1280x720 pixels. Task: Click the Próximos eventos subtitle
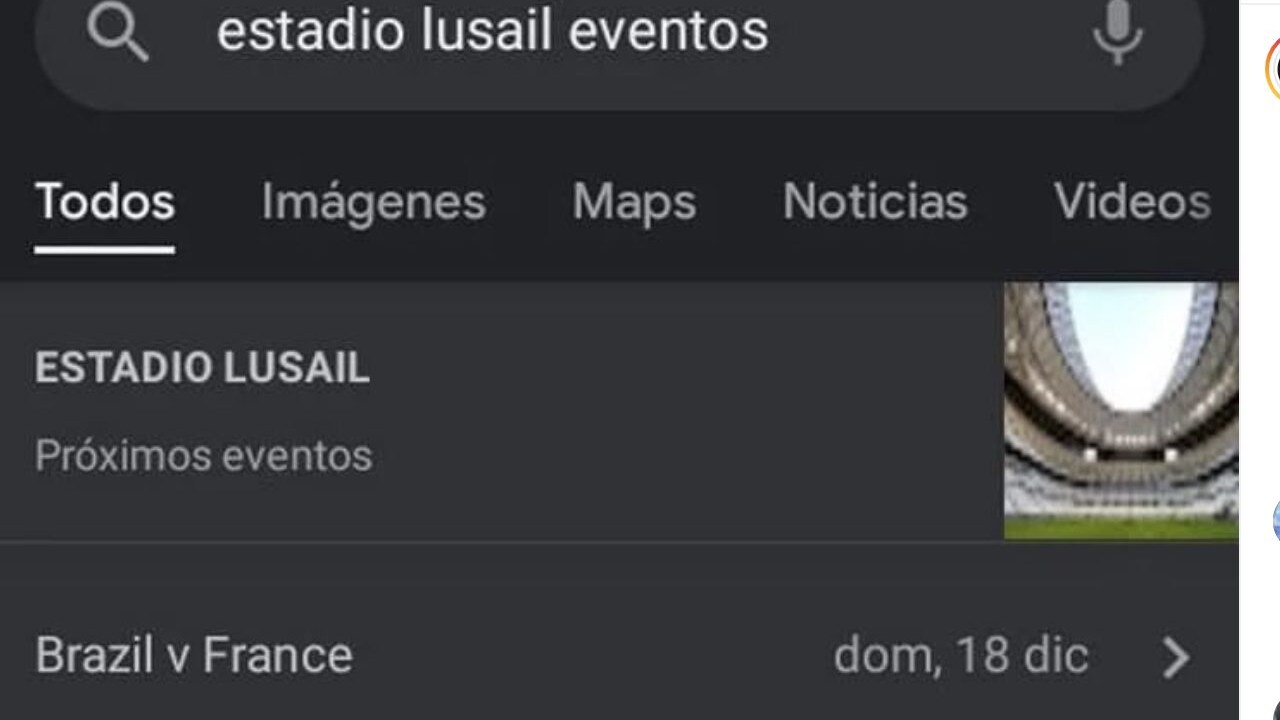click(203, 456)
